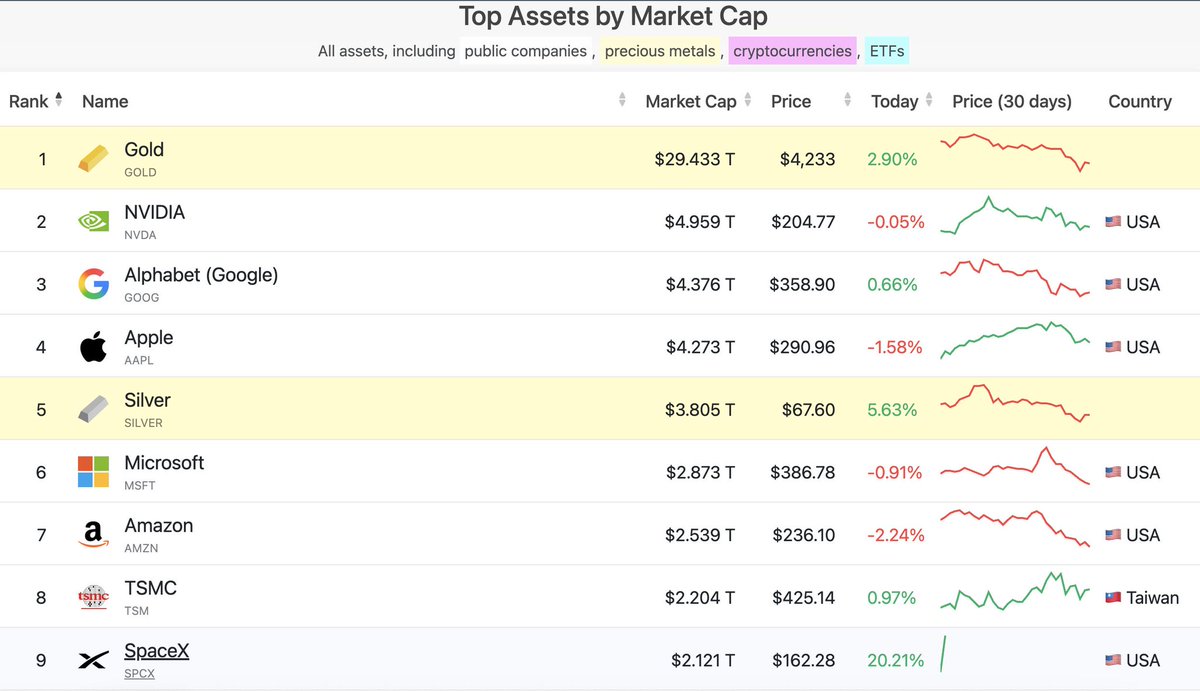This screenshot has width=1200, height=691.
Task: Click the Taiwan flag in TSMC row
Action: point(1113,598)
